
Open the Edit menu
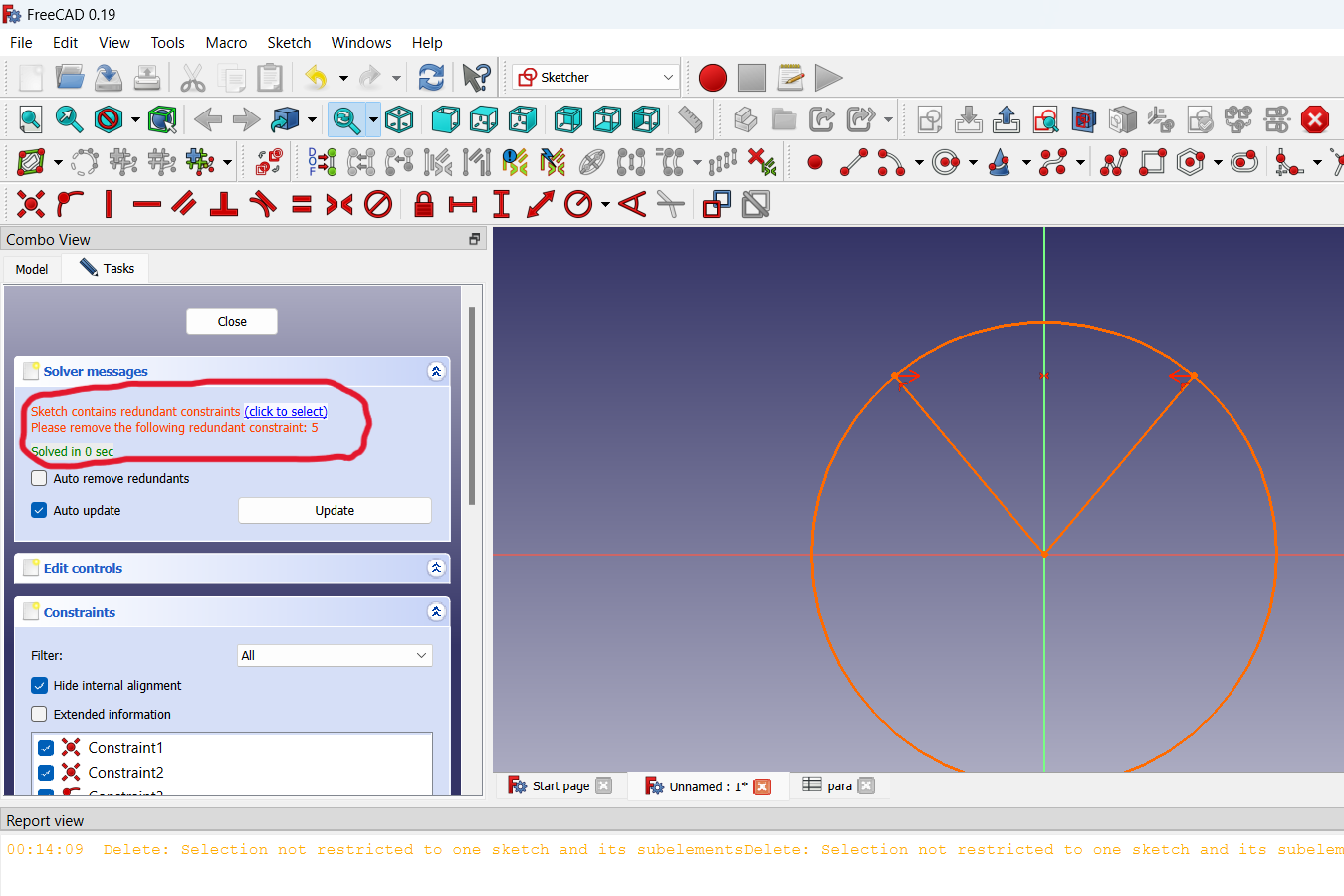tap(65, 43)
